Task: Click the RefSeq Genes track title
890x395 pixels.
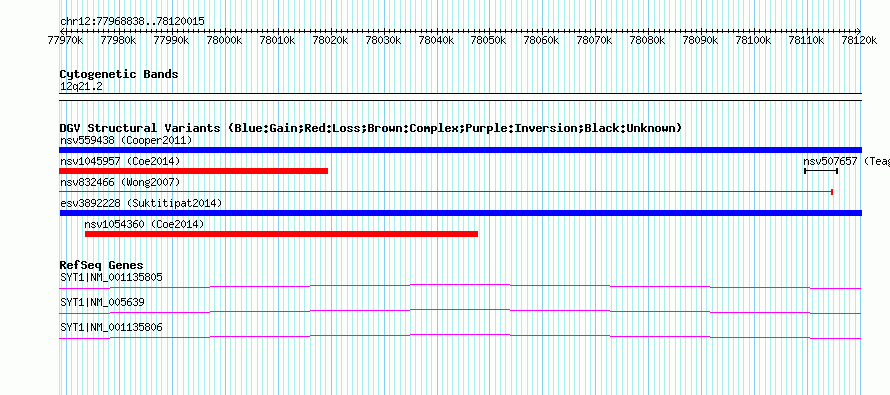Action: click(101, 265)
